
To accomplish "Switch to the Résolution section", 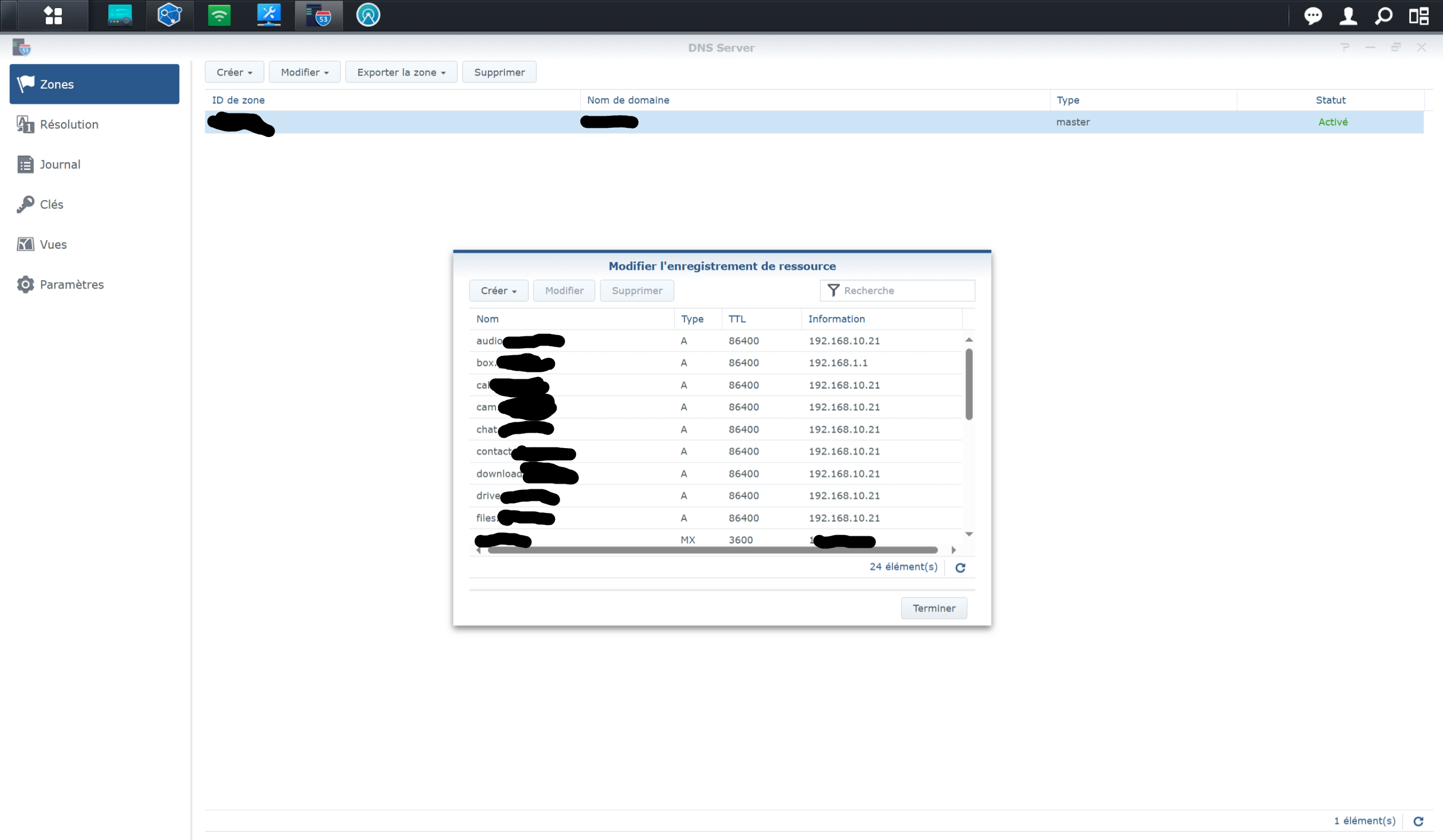I will (x=69, y=124).
